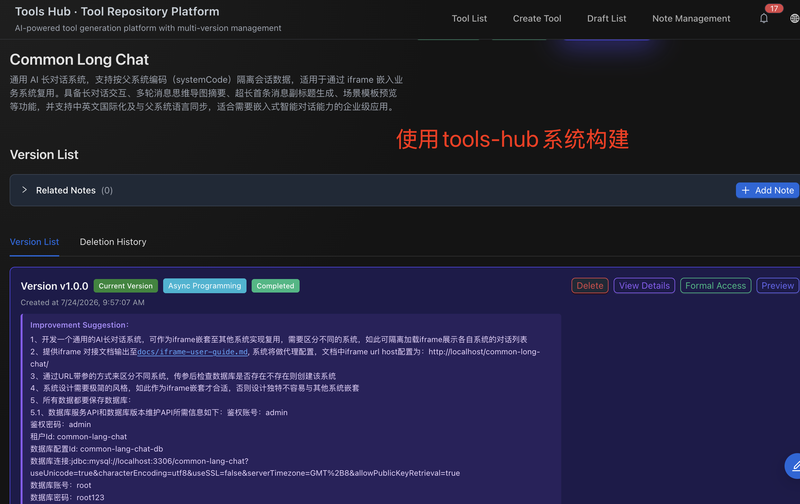
Task: Click the Version v1.0.0 title
Action: [x=54, y=286]
